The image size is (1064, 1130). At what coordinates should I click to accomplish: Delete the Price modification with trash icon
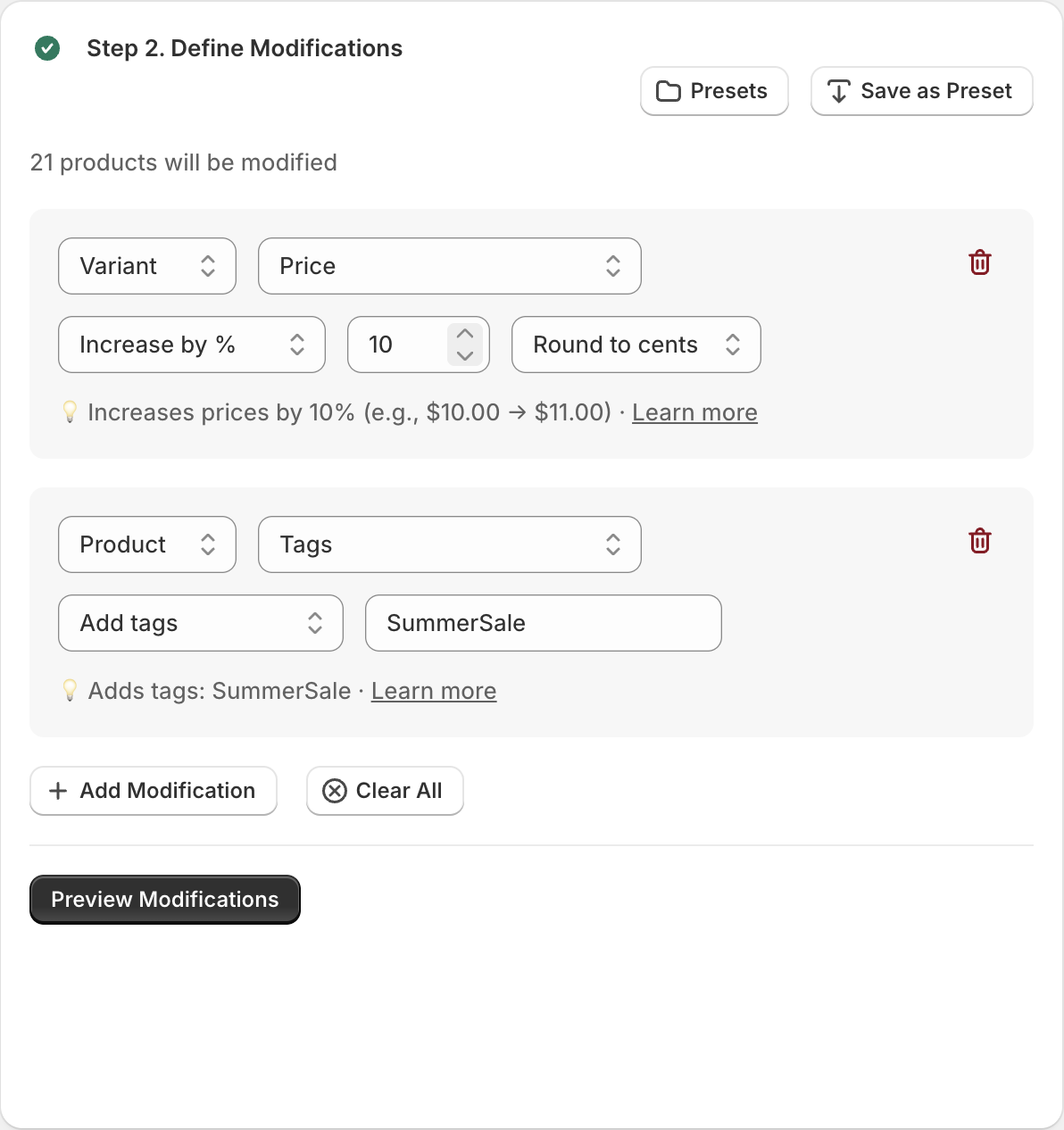[980, 262]
